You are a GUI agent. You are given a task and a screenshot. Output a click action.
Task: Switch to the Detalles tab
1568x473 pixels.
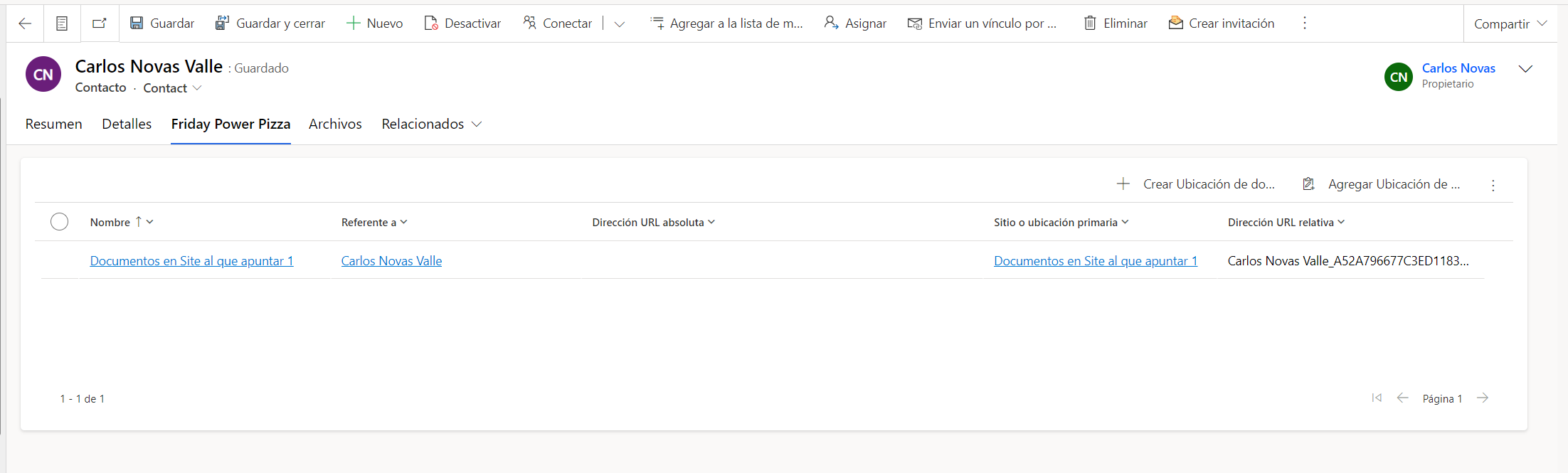127,124
